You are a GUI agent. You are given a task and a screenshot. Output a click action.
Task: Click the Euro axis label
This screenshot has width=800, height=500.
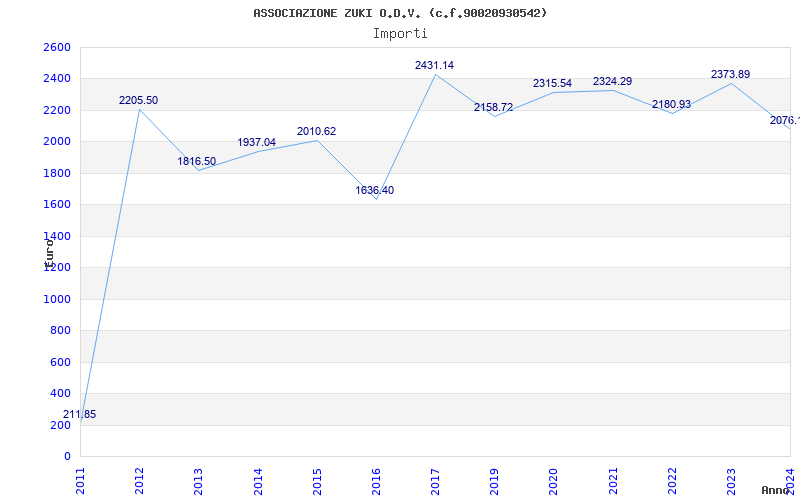pyautogui.click(x=49, y=254)
